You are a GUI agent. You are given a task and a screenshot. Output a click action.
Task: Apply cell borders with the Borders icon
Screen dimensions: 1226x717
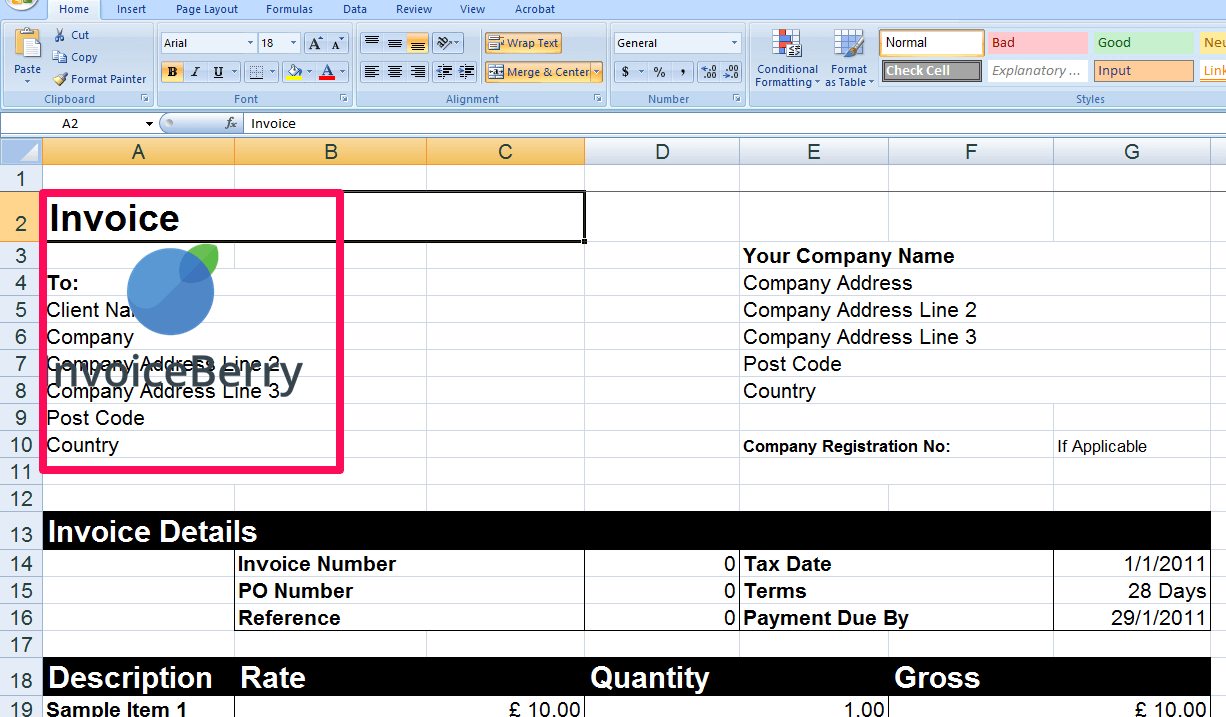point(255,72)
